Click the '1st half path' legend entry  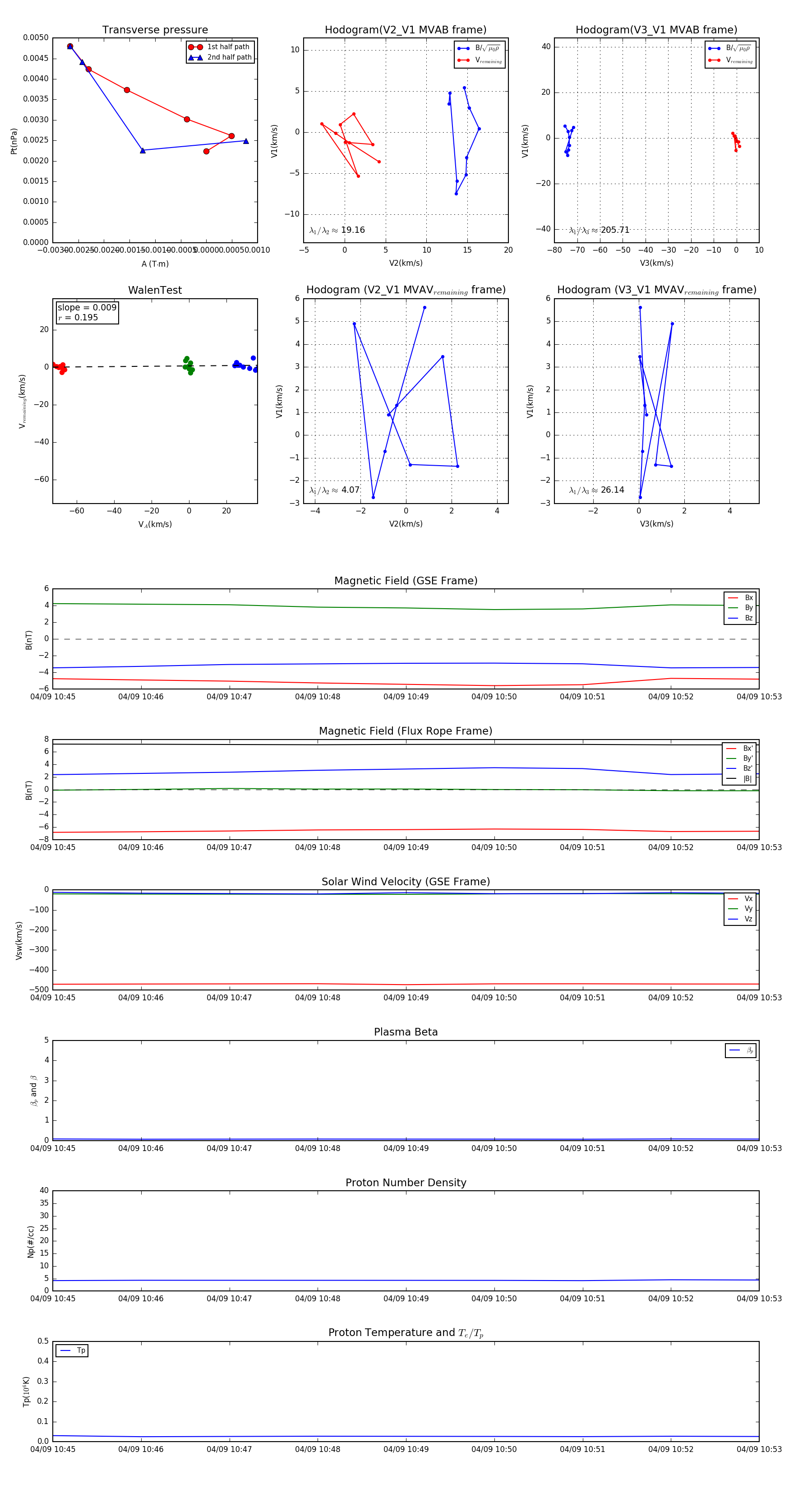tap(219, 47)
